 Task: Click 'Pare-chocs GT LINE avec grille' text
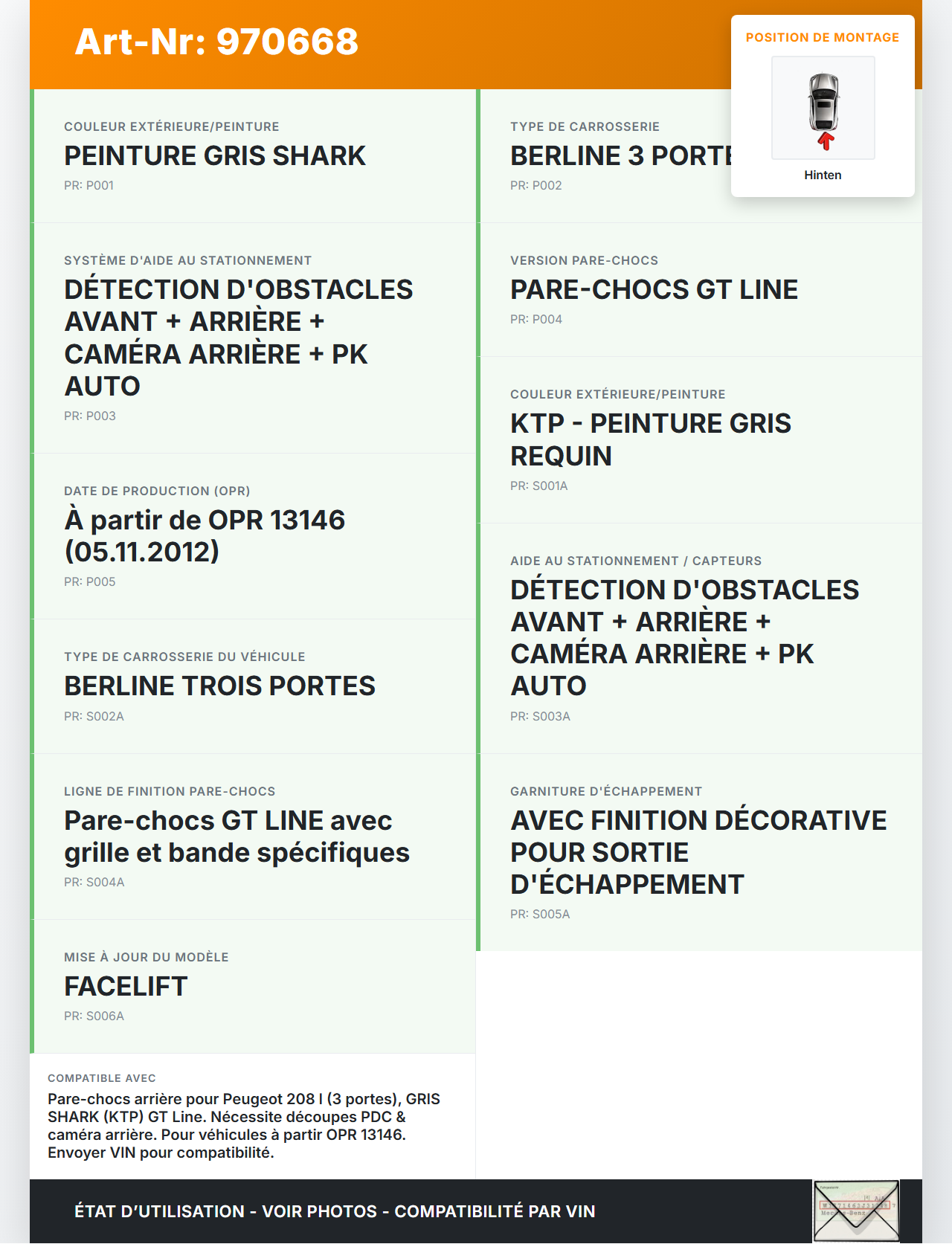coord(237,837)
